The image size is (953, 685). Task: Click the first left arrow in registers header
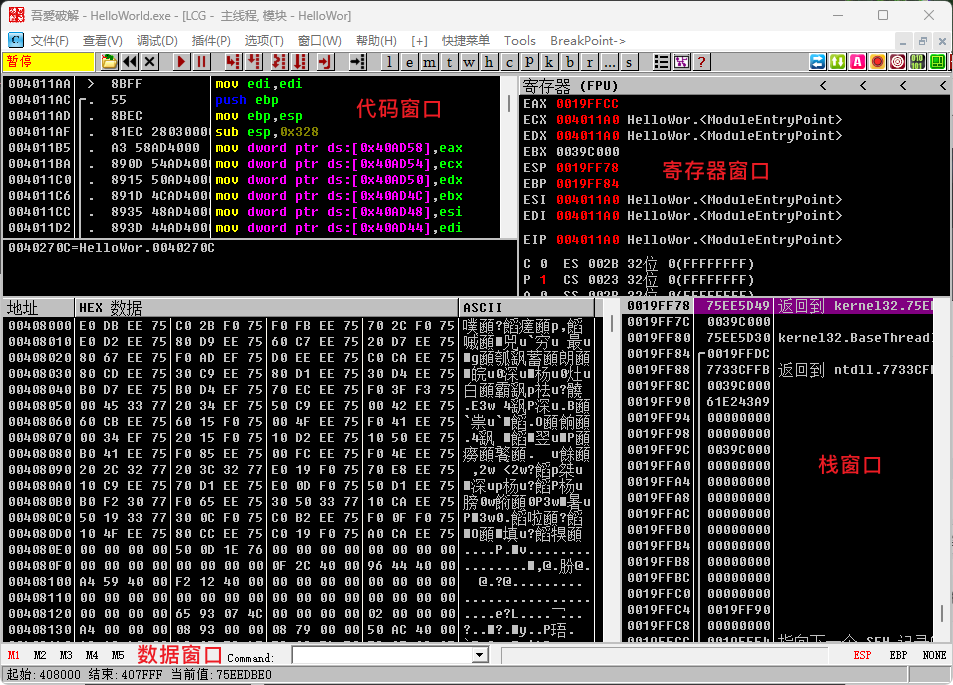823,85
